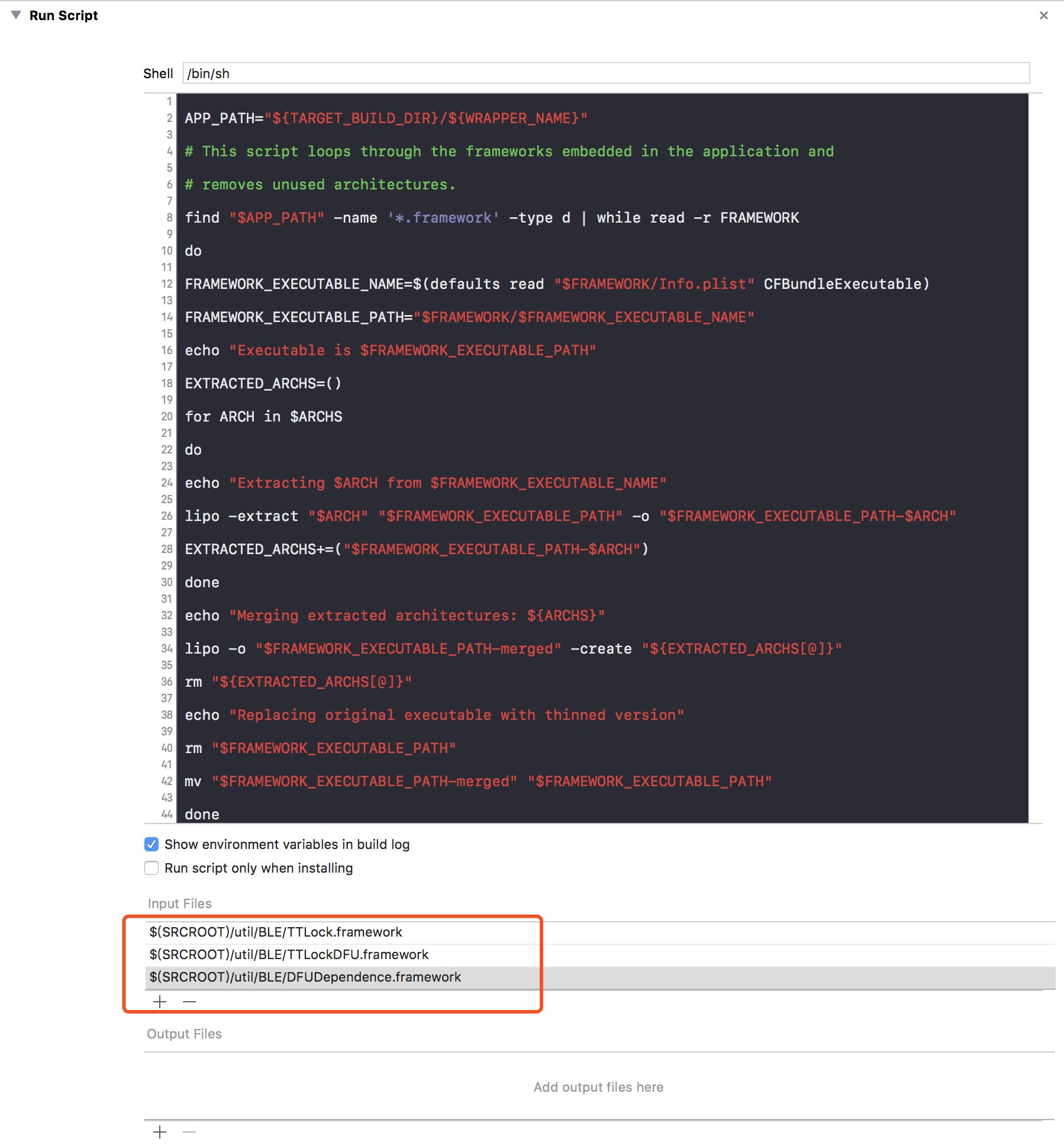Select the DFUDependence.framework input file row
Screen dimensions: 1064x1145
pyautogui.click(x=600, y=977)
